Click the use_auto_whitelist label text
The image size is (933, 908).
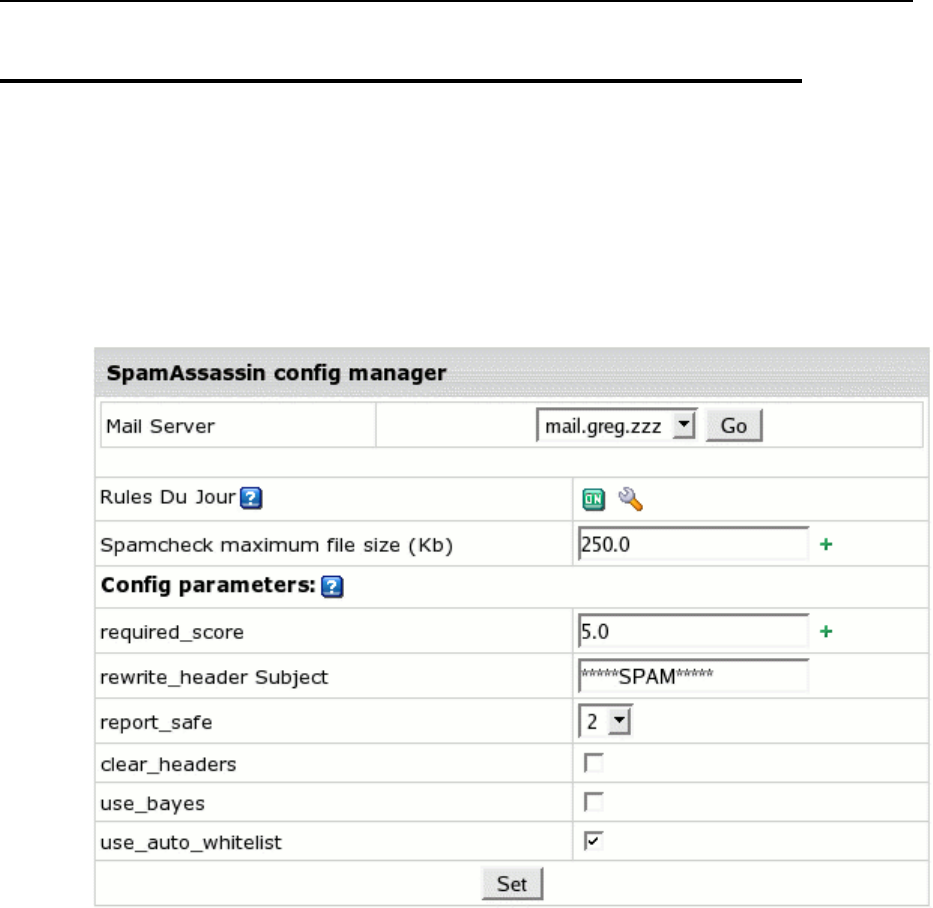tap(192, 843)
